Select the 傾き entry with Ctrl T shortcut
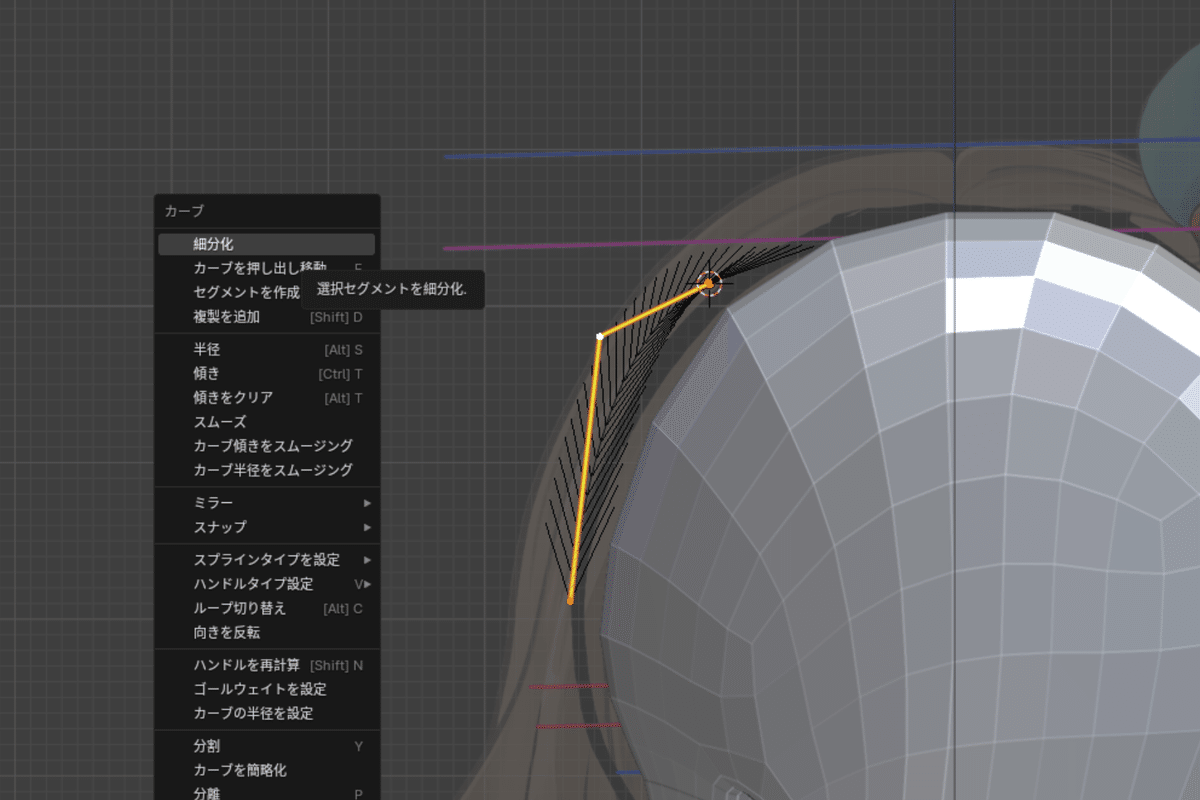The width and height of the screenshot is (1200, 800). click(x=266, y=374)
